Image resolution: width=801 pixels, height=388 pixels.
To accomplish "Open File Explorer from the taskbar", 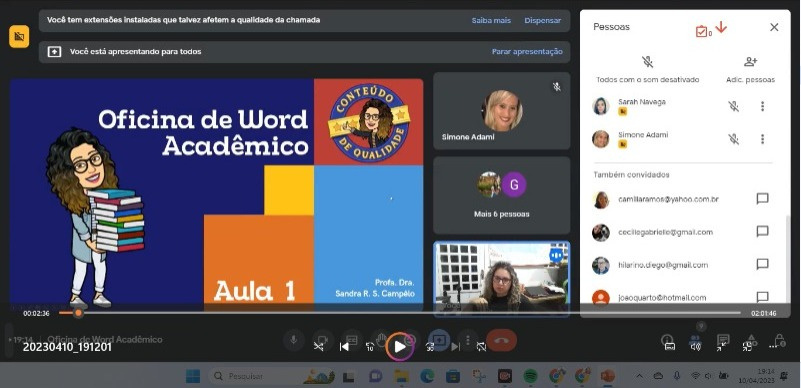I will pyautogui.click(x=401, y=376).
